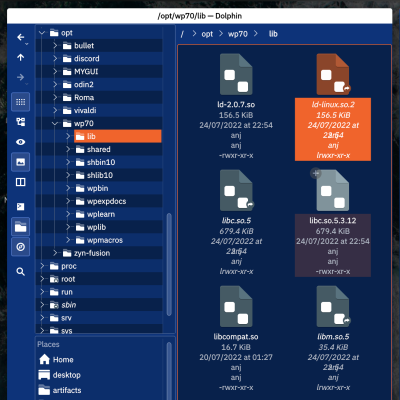This screenshot has height=400, width=400.
Task: Select the libc.so.5.3.12 file icon
Action: [333, 190]
